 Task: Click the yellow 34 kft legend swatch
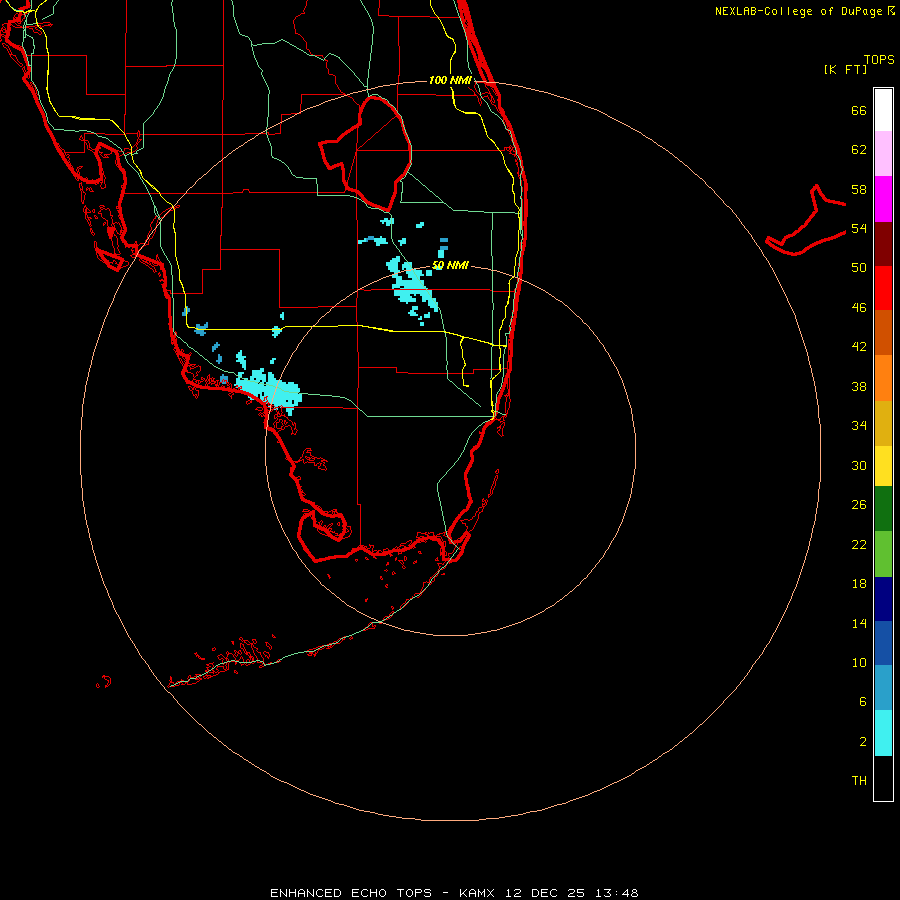pos(883,466)
